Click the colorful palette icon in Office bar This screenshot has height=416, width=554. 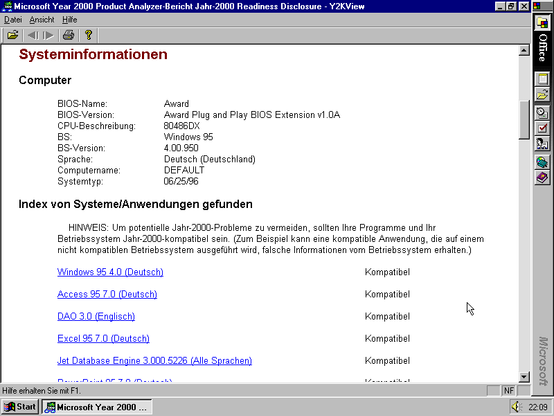point(542,162)
